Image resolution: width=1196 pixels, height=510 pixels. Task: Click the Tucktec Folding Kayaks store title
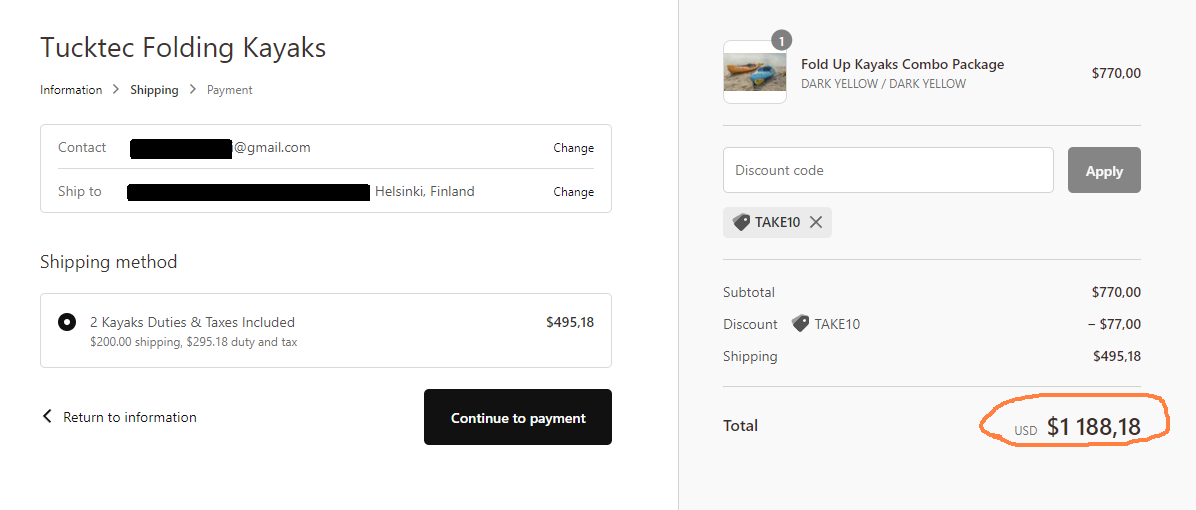[183, 47]
